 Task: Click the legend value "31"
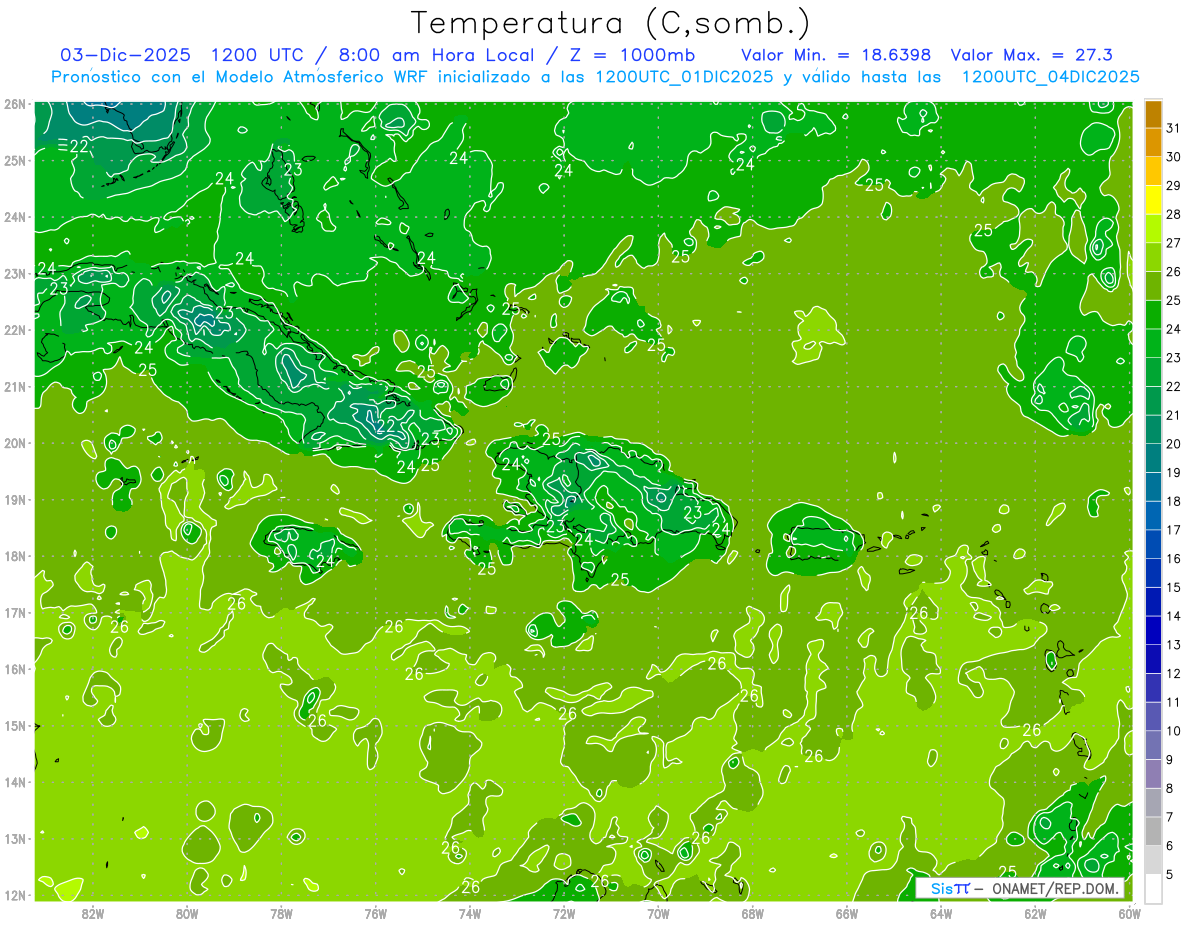(x=1174, y=127)
